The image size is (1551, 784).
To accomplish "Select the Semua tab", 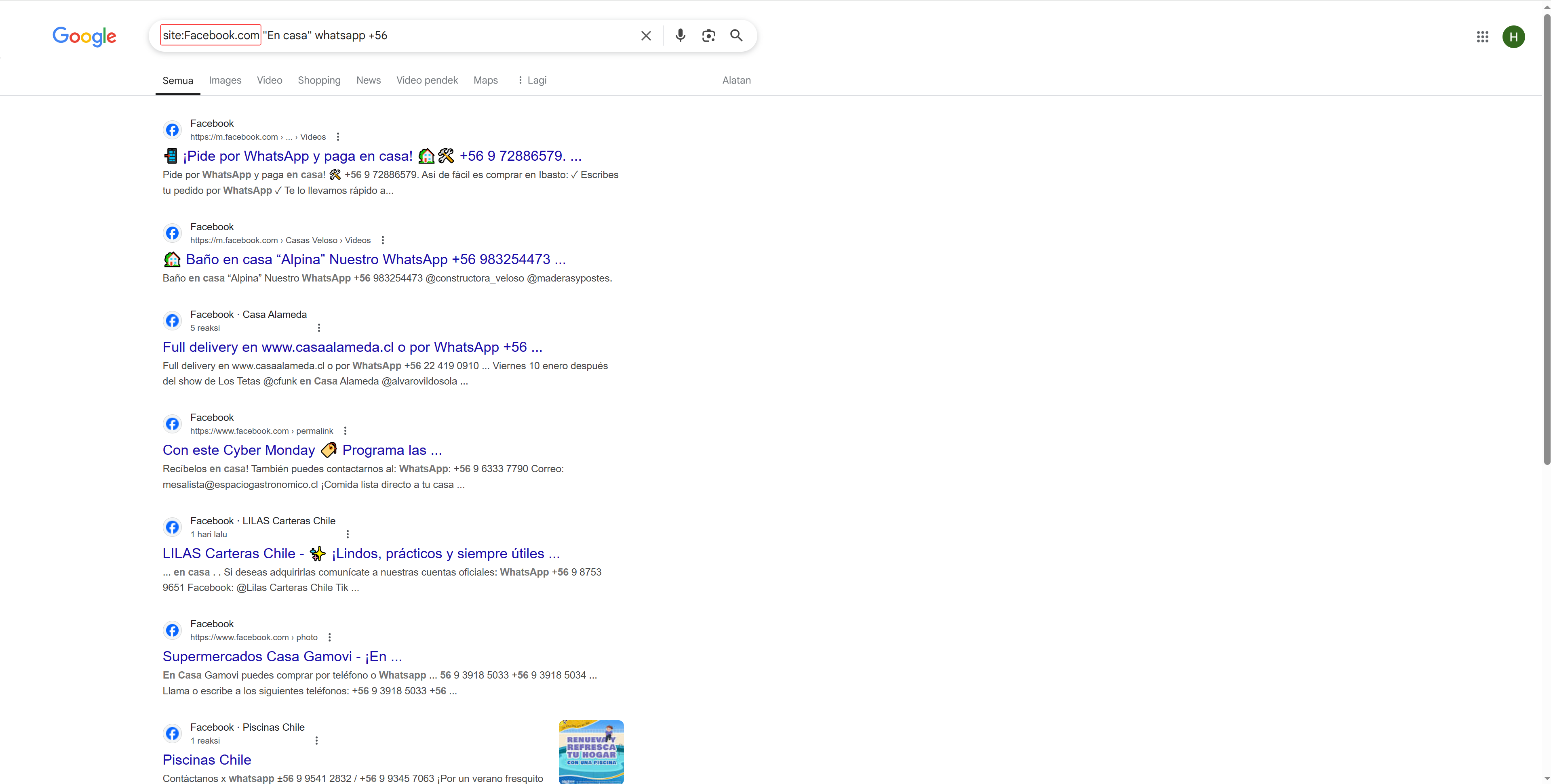I will pyautogui.click(x=178, y=81).
